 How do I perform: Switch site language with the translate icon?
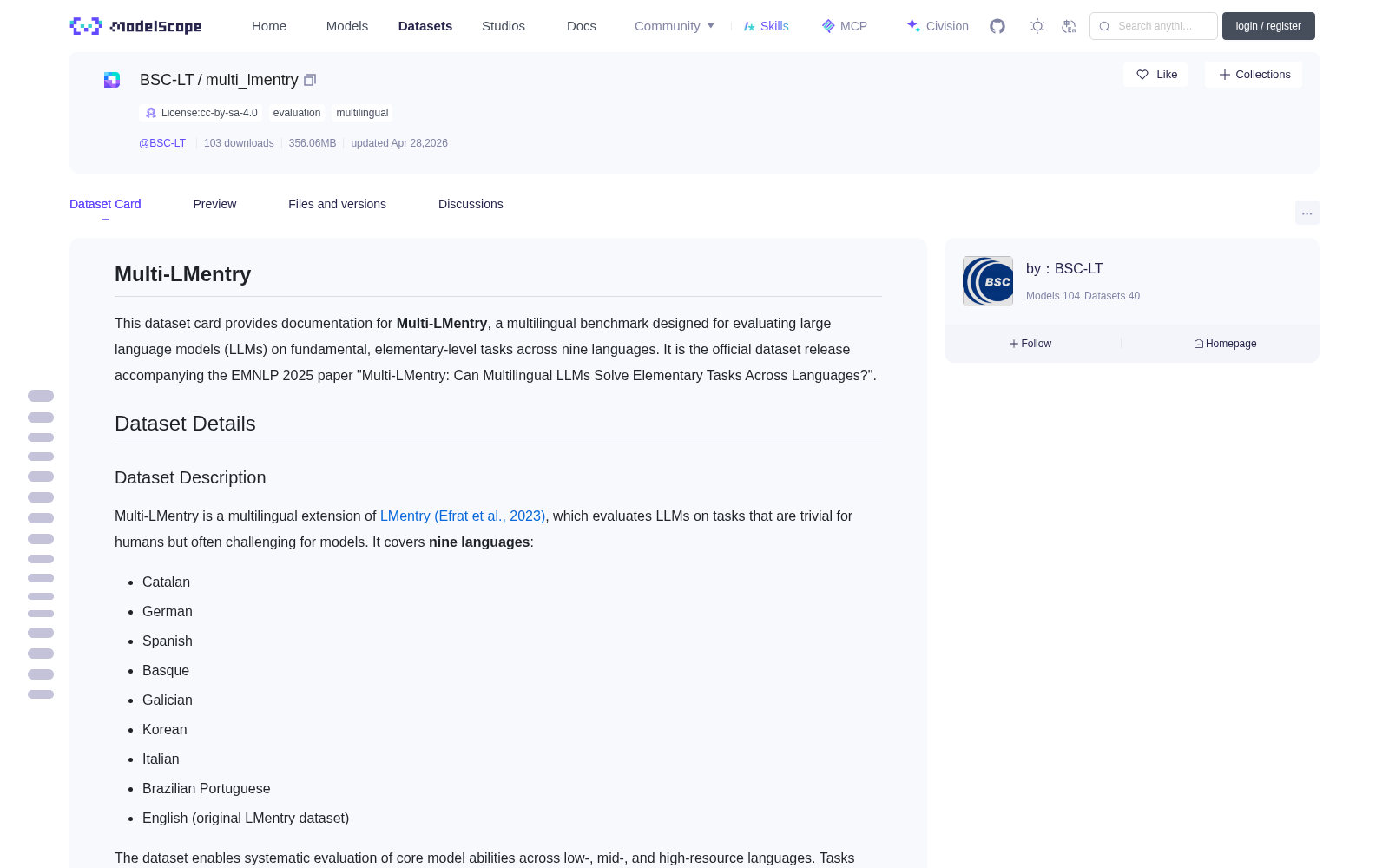[x=1069, y=26]
